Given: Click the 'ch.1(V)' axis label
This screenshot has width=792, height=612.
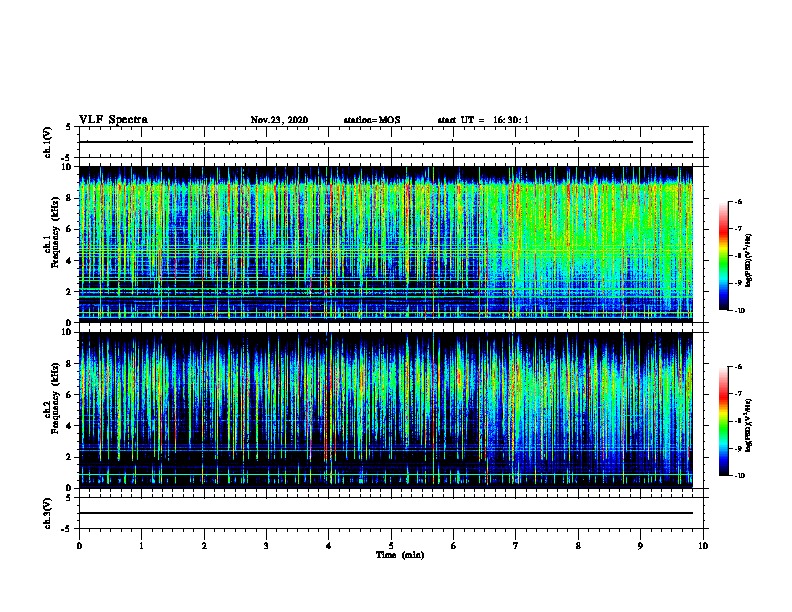Looking at the screenshot, I should click(x=48, y=142).
